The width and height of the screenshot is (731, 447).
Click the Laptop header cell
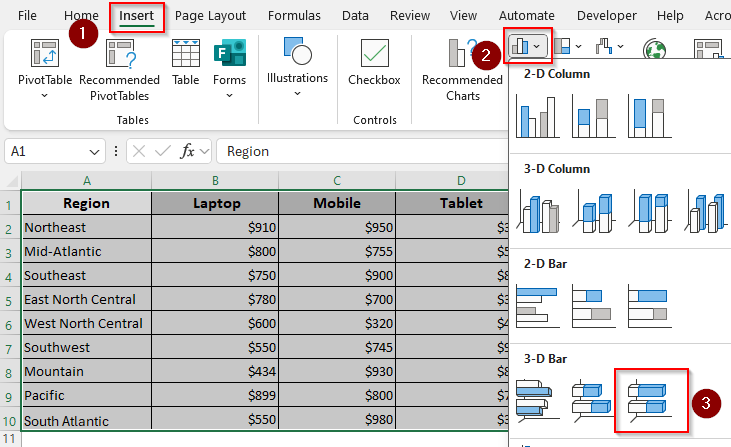(215, 203)
